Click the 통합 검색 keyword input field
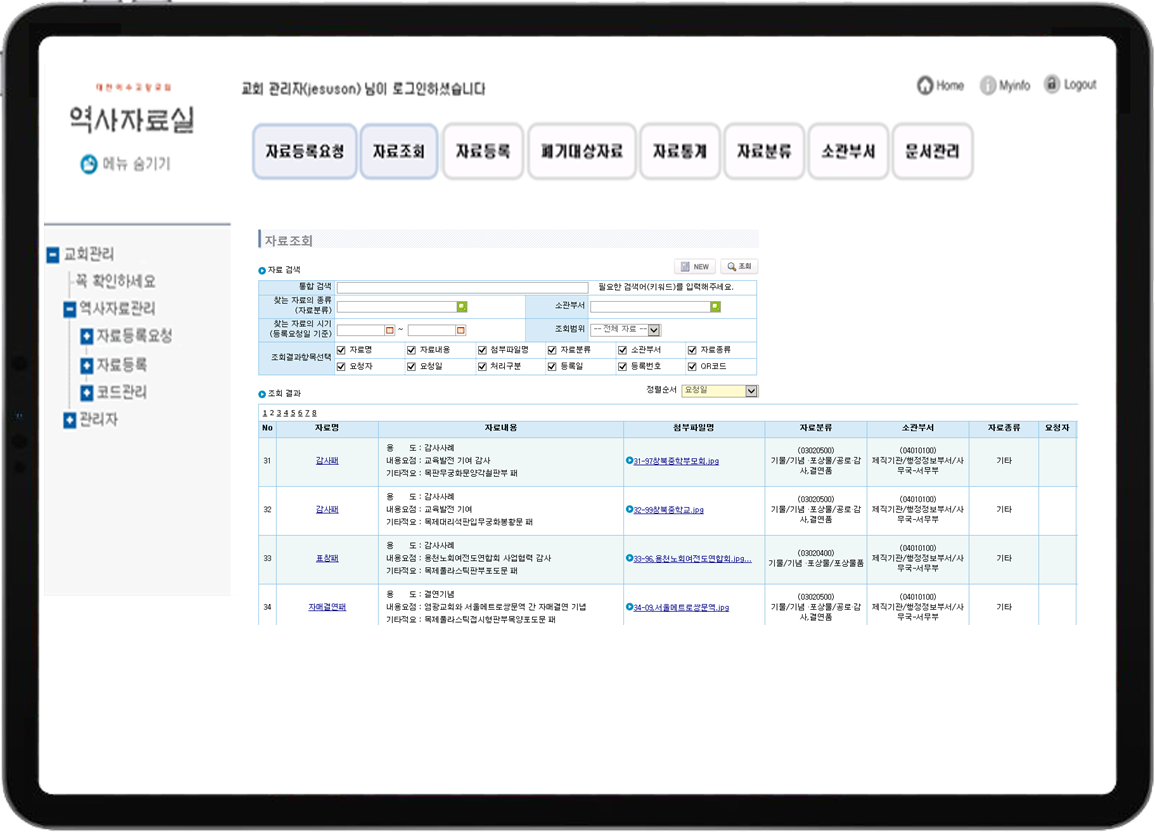 click(x=462, y=288)
